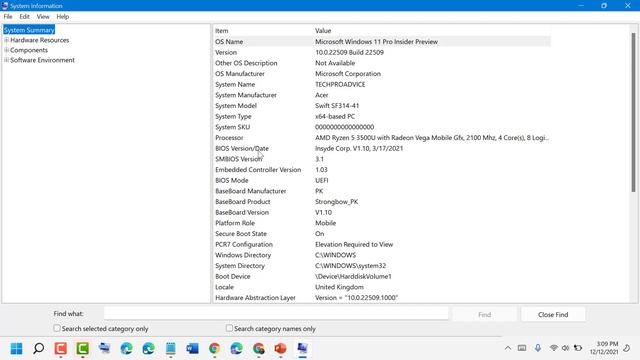Click value 10.0.22509 Build 22509
Viewport: 640px width, 360px height.
(x=349, y=52)
